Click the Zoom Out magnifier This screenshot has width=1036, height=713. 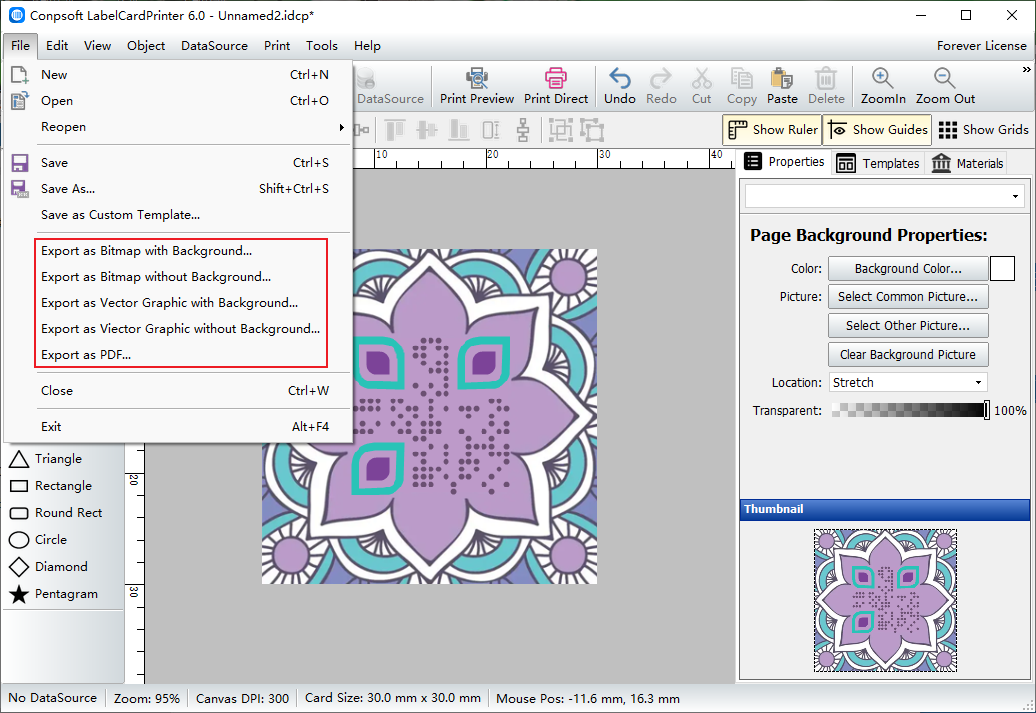pos(945,78)
